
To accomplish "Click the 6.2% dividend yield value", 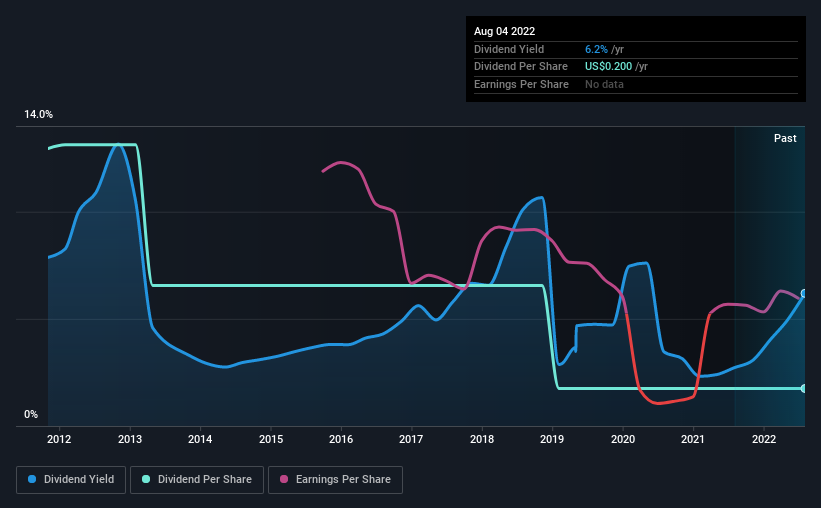I will (596, 49).
